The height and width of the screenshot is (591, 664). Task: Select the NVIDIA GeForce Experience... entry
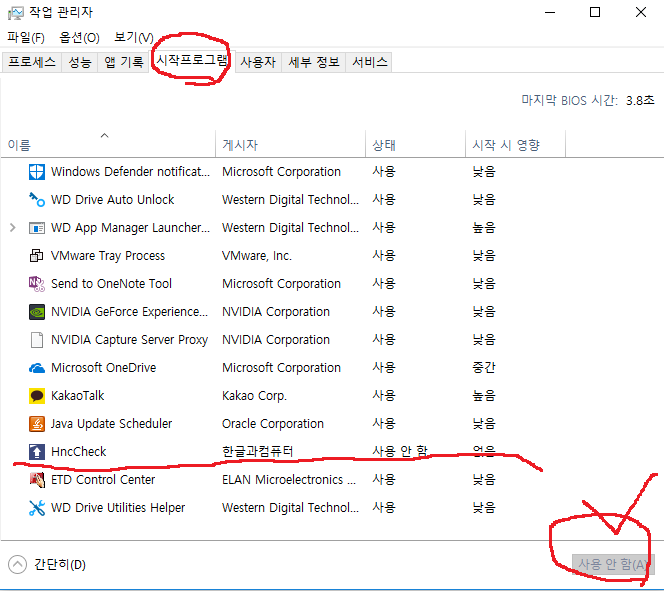(130, 312)
